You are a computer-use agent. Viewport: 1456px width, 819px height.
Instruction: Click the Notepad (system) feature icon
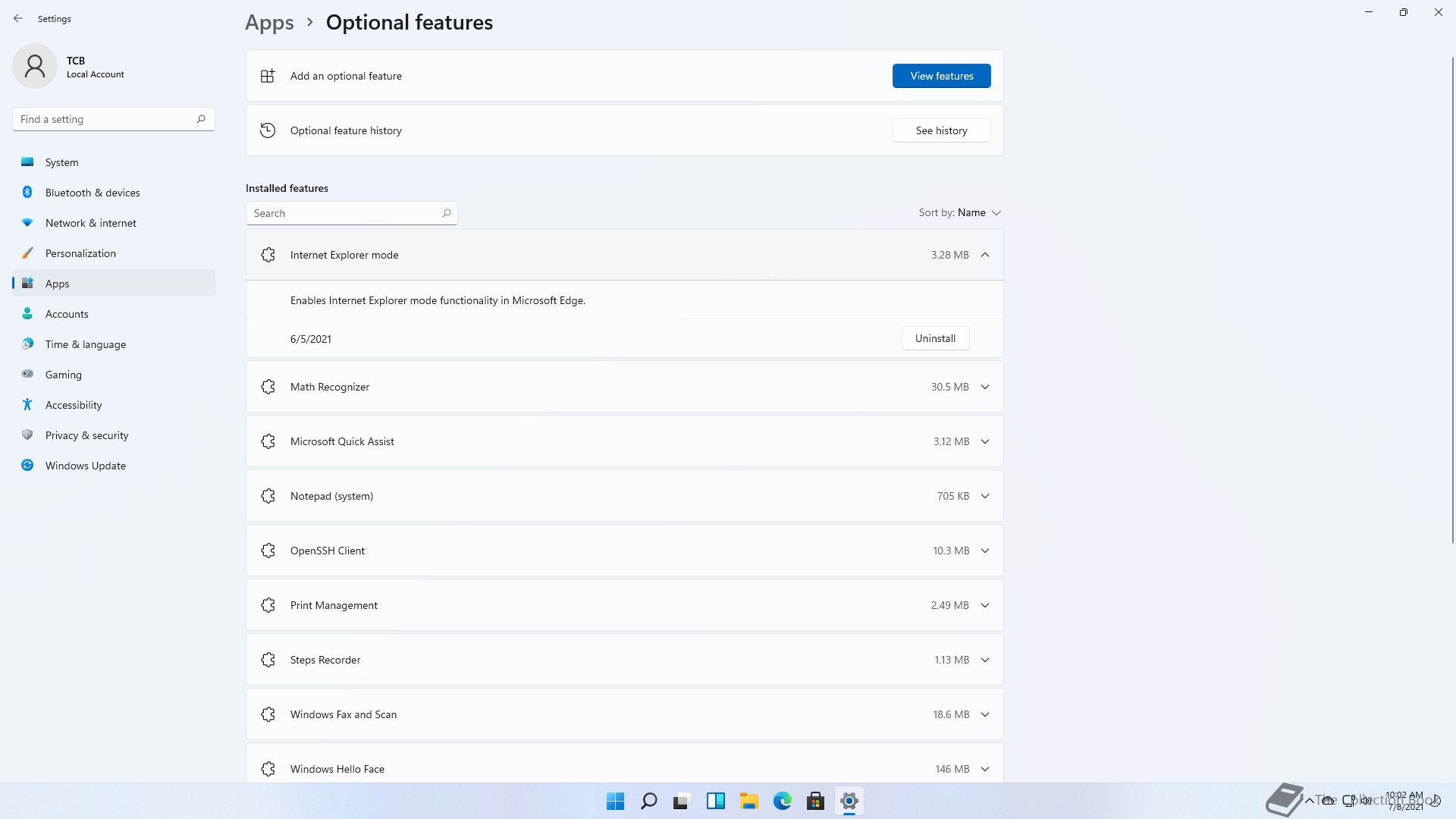click(x=268, y=496)
